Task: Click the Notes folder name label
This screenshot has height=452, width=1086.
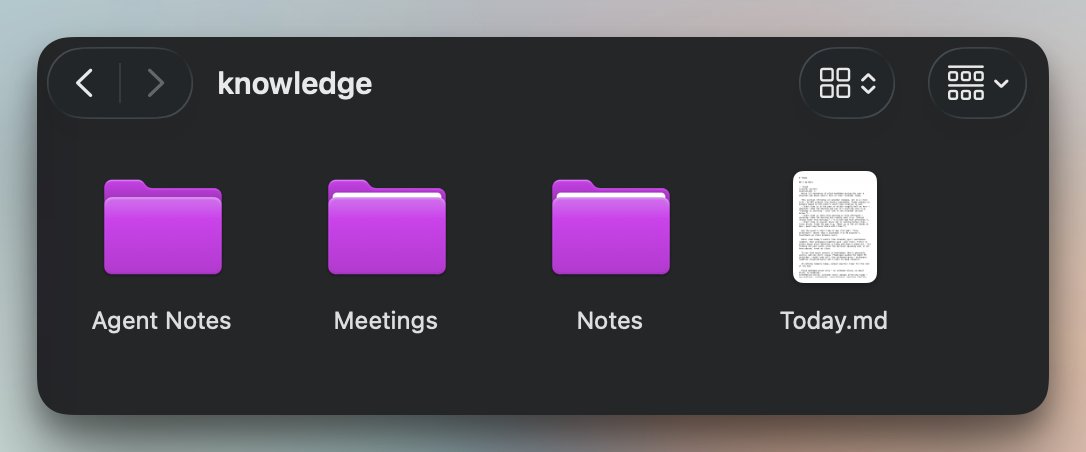Action: 609,320
